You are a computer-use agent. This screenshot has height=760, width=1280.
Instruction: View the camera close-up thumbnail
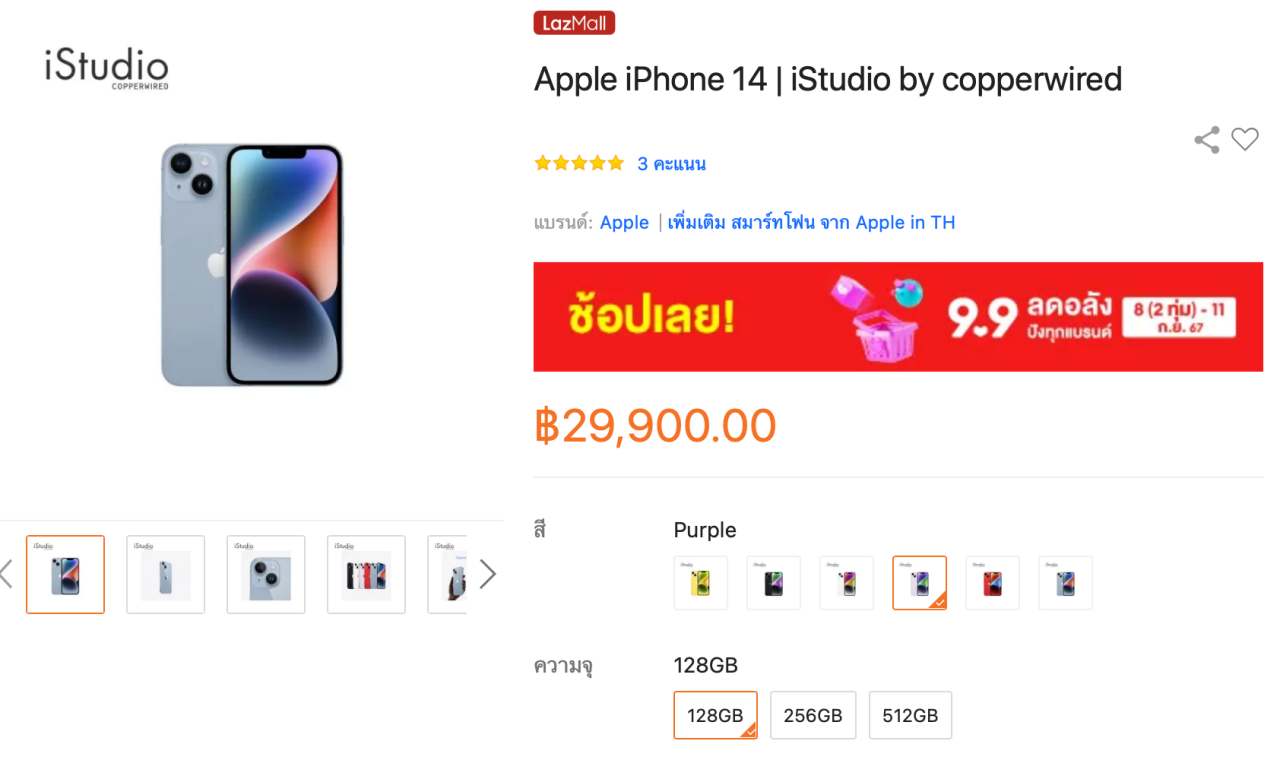(266, 575)
